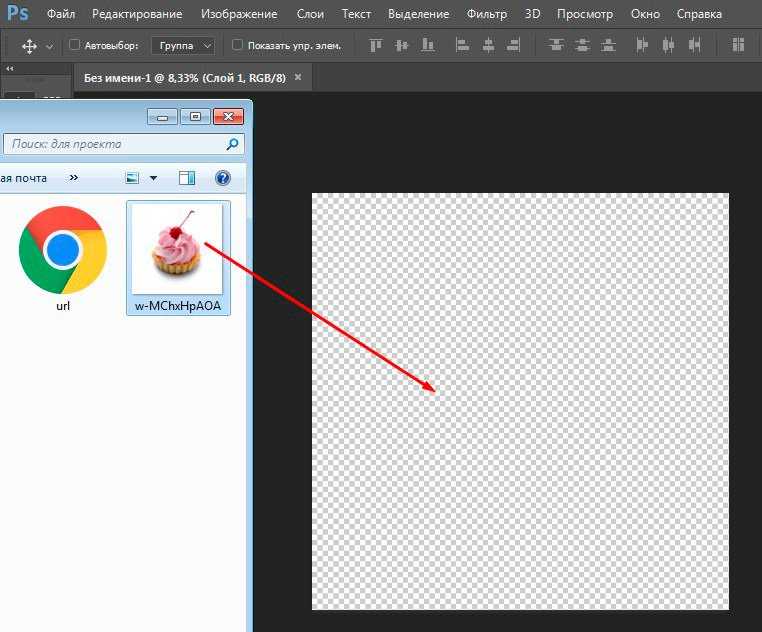Distribute top edges icon

coord(556,45)
